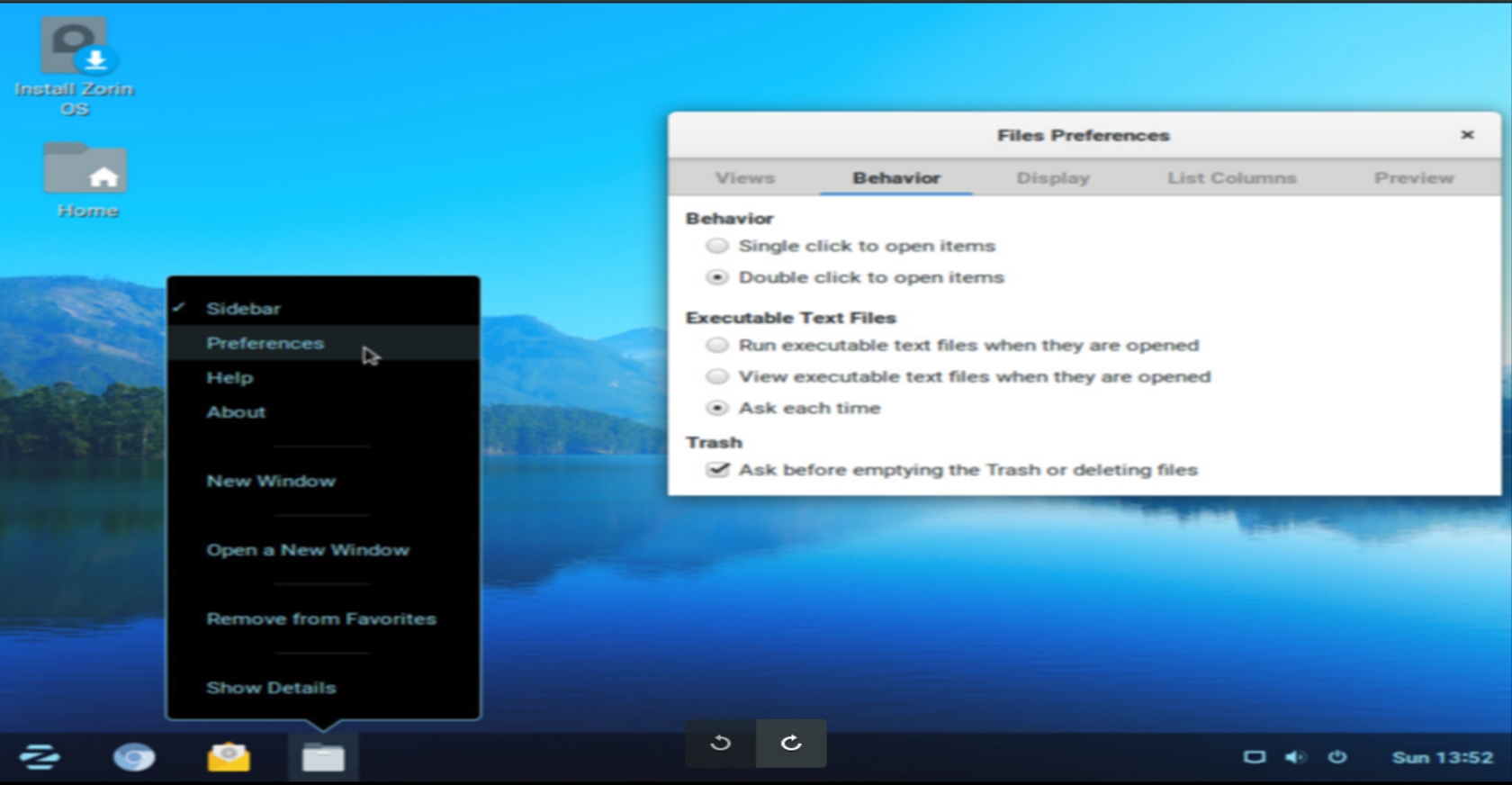This screenshot has width=1512, height=785.
Task: Click the display icon in system tray
Action: coord(1254,757)
